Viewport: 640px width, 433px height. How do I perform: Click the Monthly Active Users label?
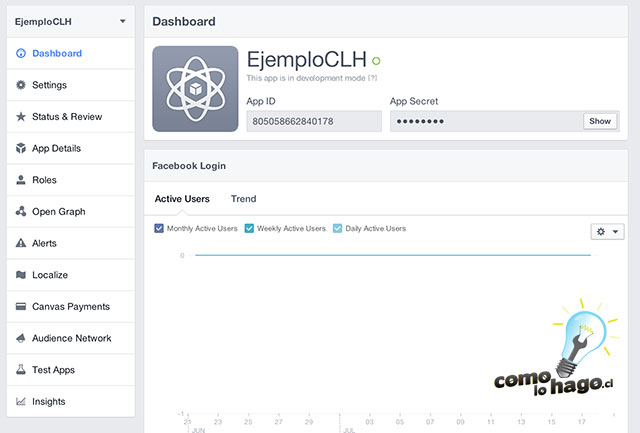(x=202, y=229)
